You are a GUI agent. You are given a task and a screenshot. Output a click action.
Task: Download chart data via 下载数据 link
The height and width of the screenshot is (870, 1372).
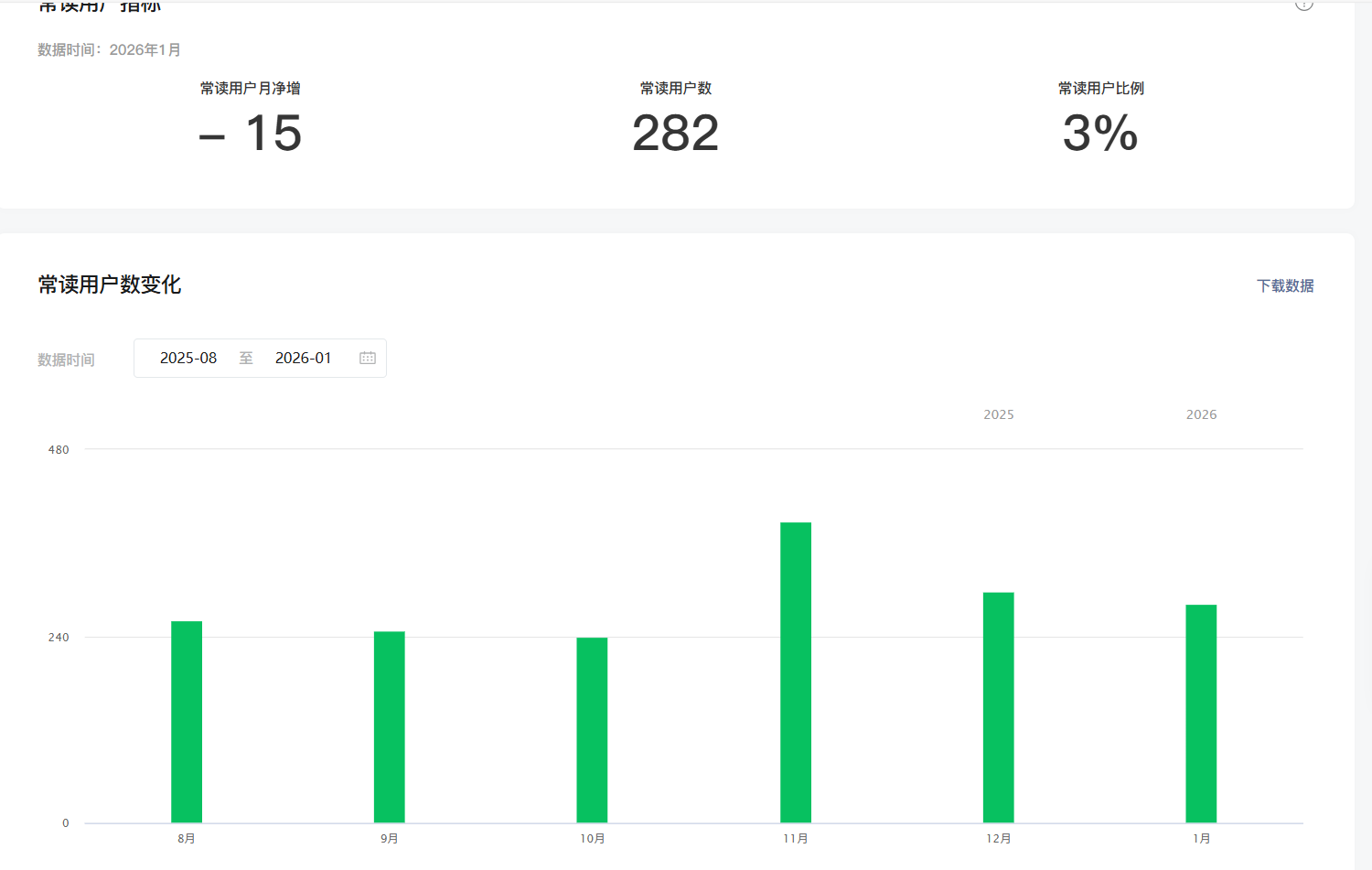1285,285
